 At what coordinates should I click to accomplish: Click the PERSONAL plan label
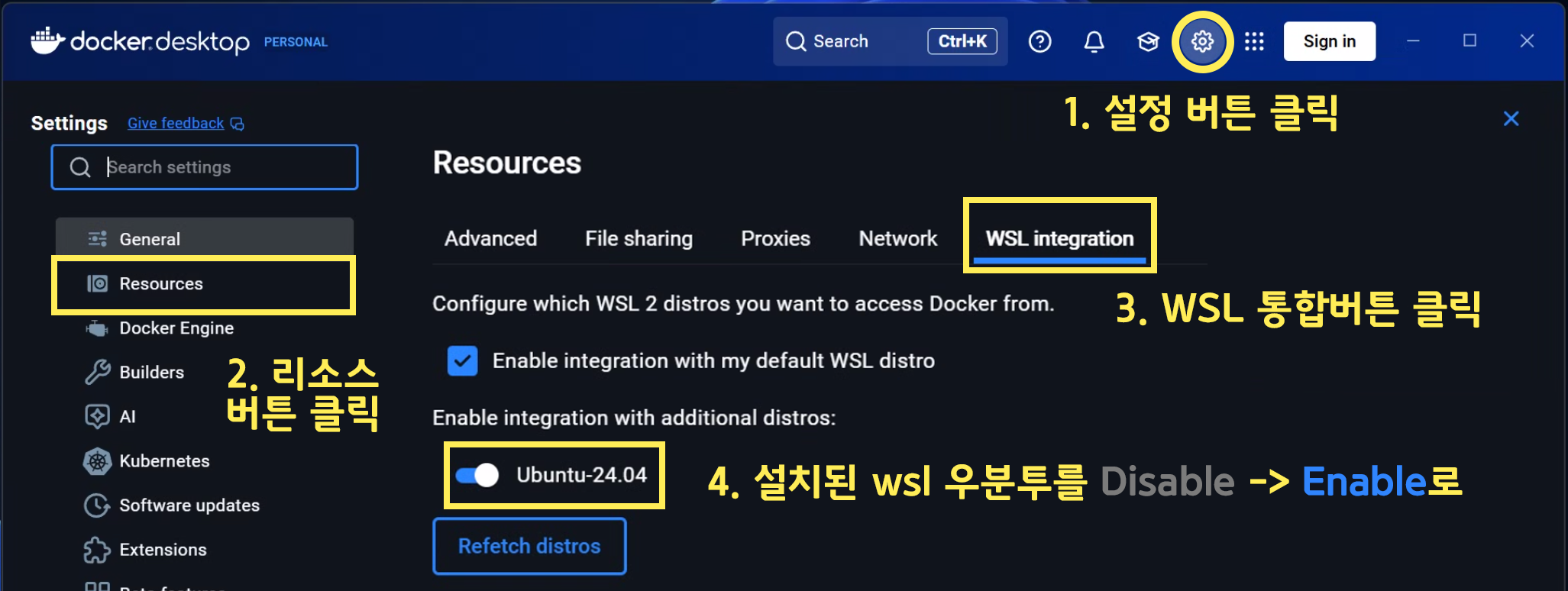[x=296, y=42]
